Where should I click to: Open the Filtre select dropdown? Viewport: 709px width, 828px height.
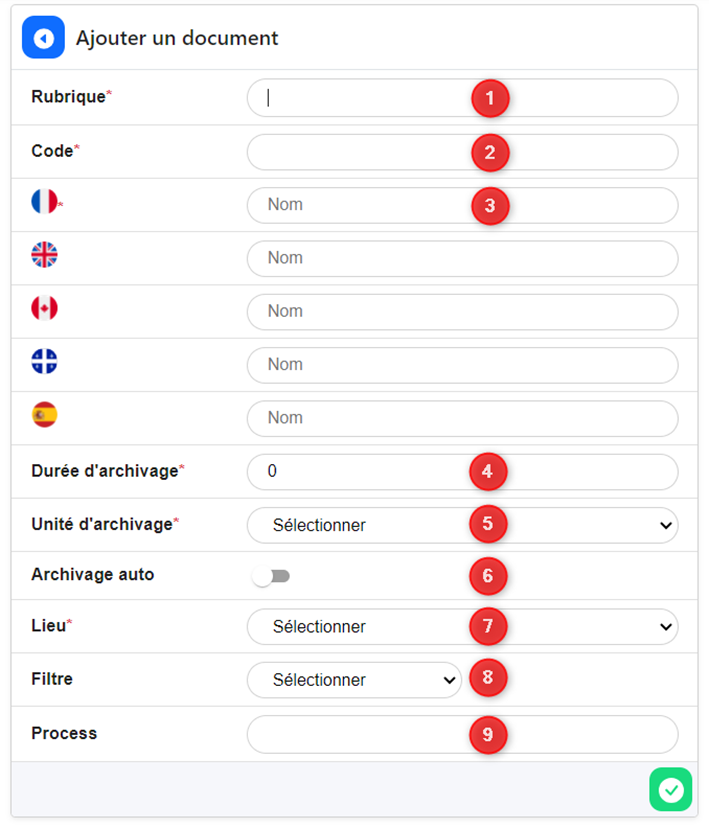coord(353,680)
